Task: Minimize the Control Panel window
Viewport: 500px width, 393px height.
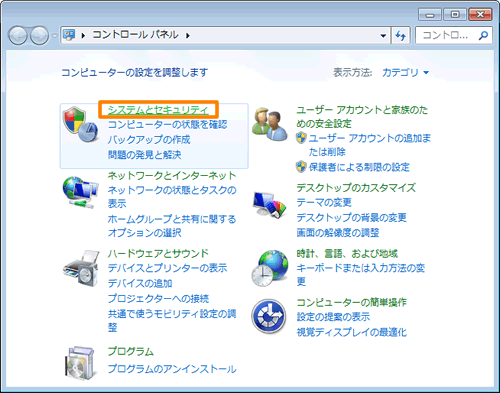Action: pos(430,15)
